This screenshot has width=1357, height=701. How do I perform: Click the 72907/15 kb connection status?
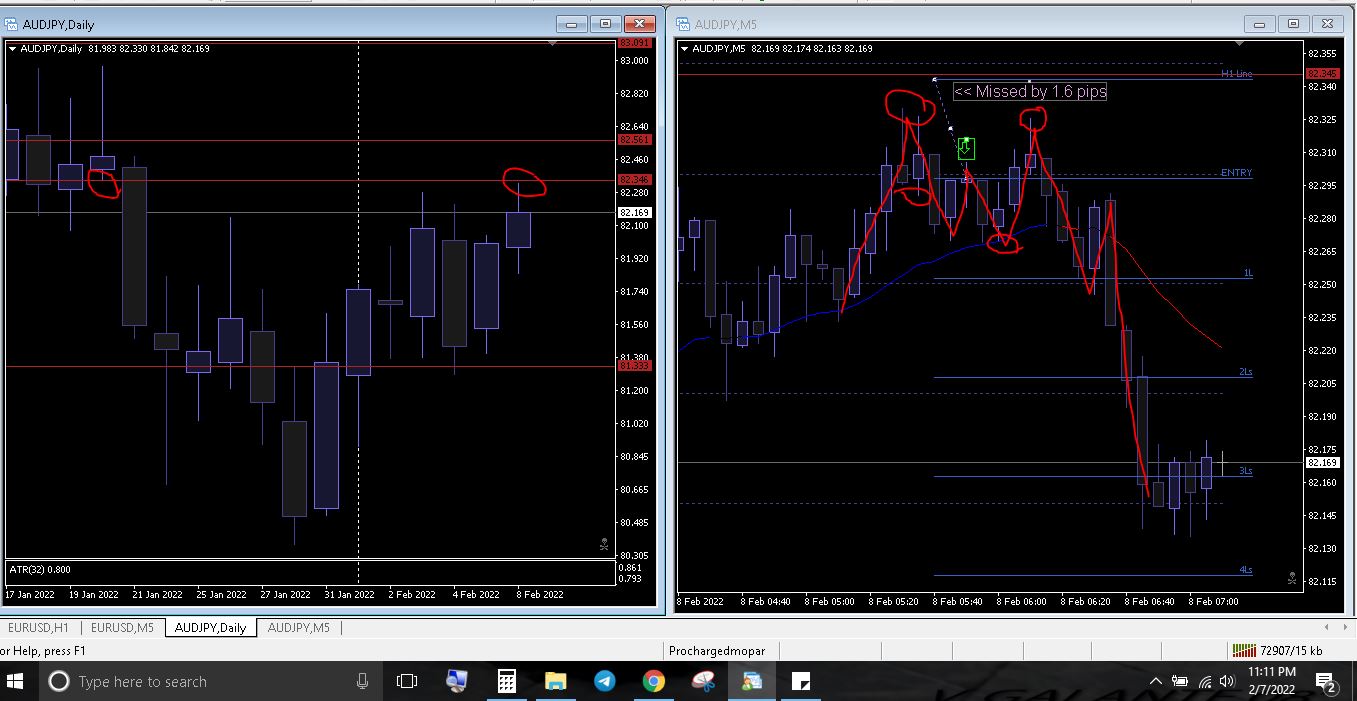pos(1292,651)
